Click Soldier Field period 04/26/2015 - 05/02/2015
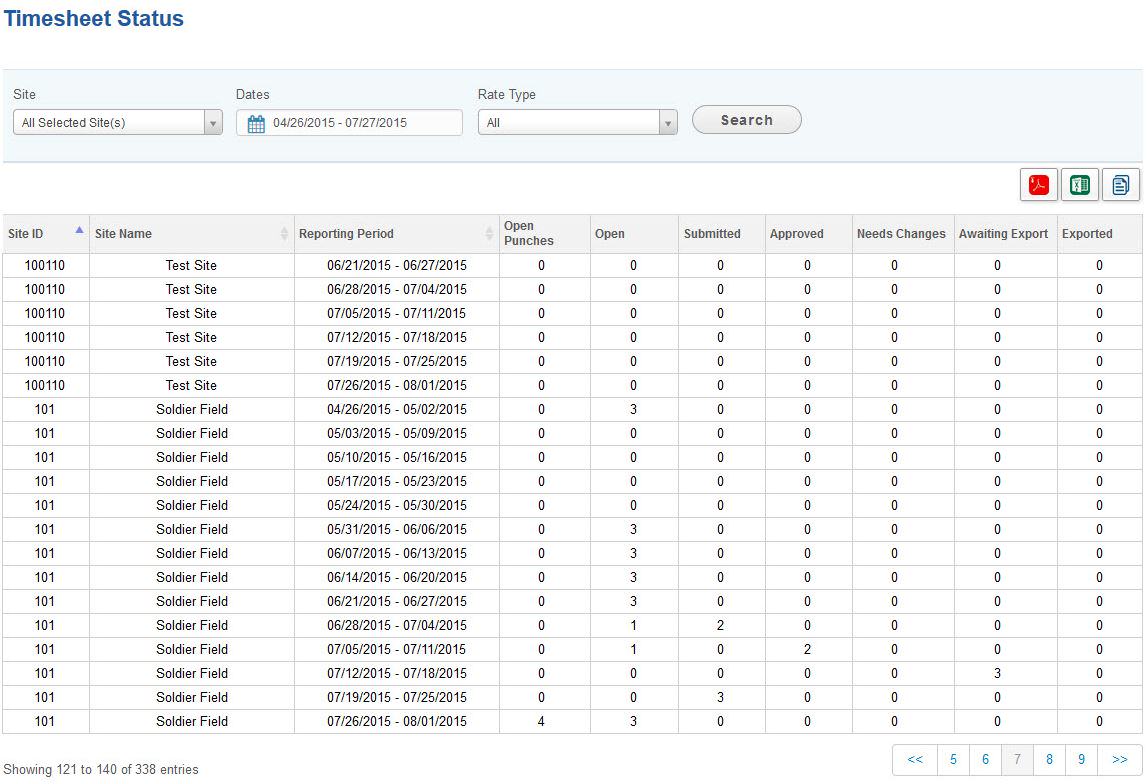Viewport: 1147px width, 784px height. point(396,410)
